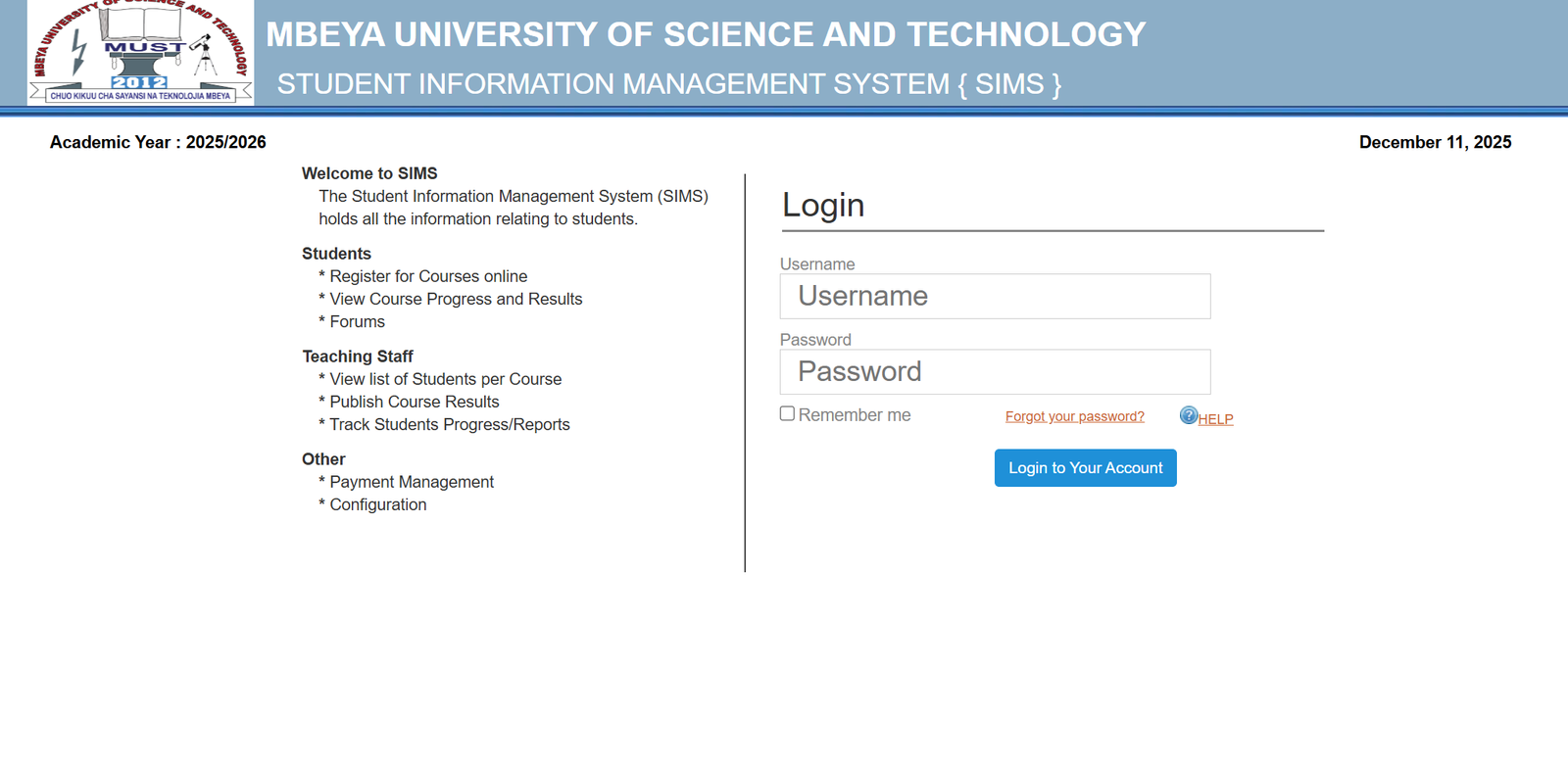
Task: Tick the Remember me checkbox
Action: [787, 414]
